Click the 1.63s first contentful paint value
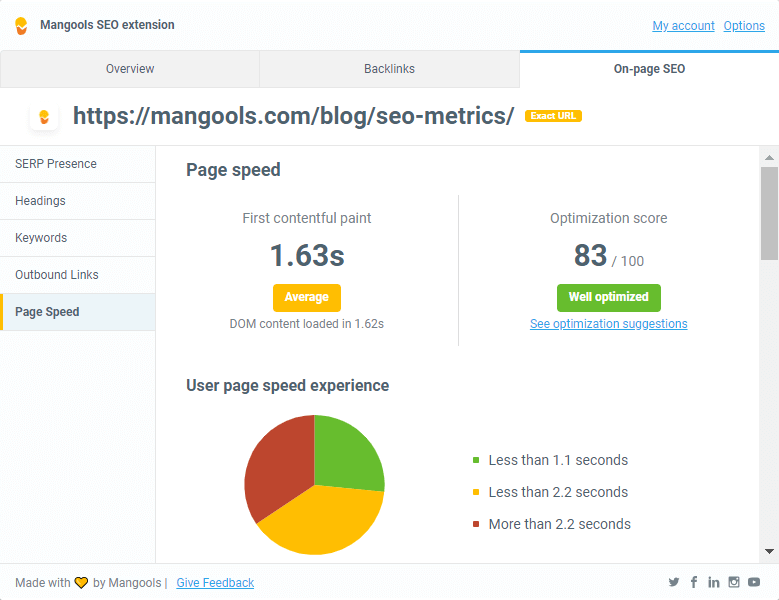Viewport: 779px width, 600px height. (307, 256)
